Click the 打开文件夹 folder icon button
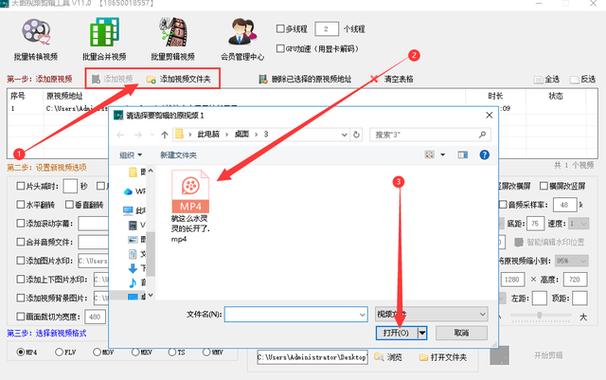 tap(424, 357)
